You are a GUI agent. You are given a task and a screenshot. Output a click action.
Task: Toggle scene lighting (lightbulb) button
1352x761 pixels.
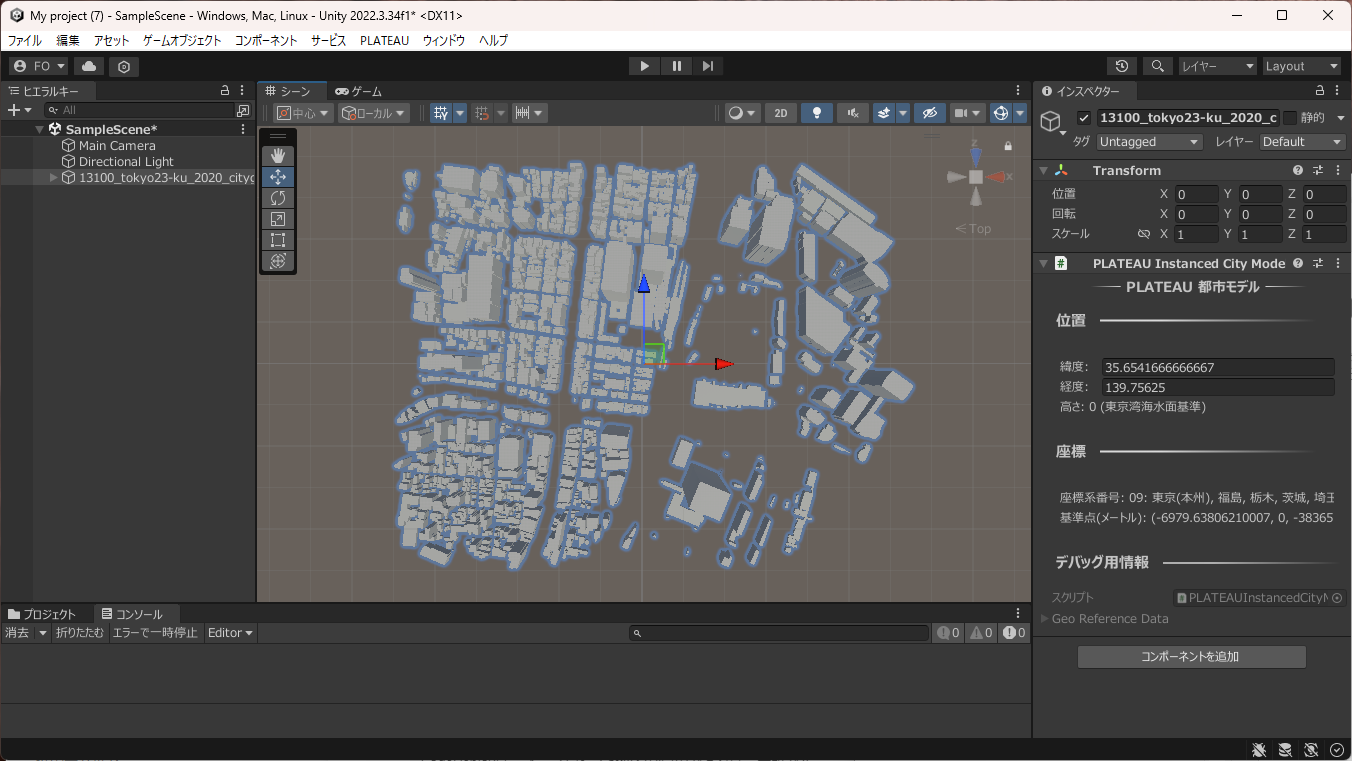coord(817,113)
